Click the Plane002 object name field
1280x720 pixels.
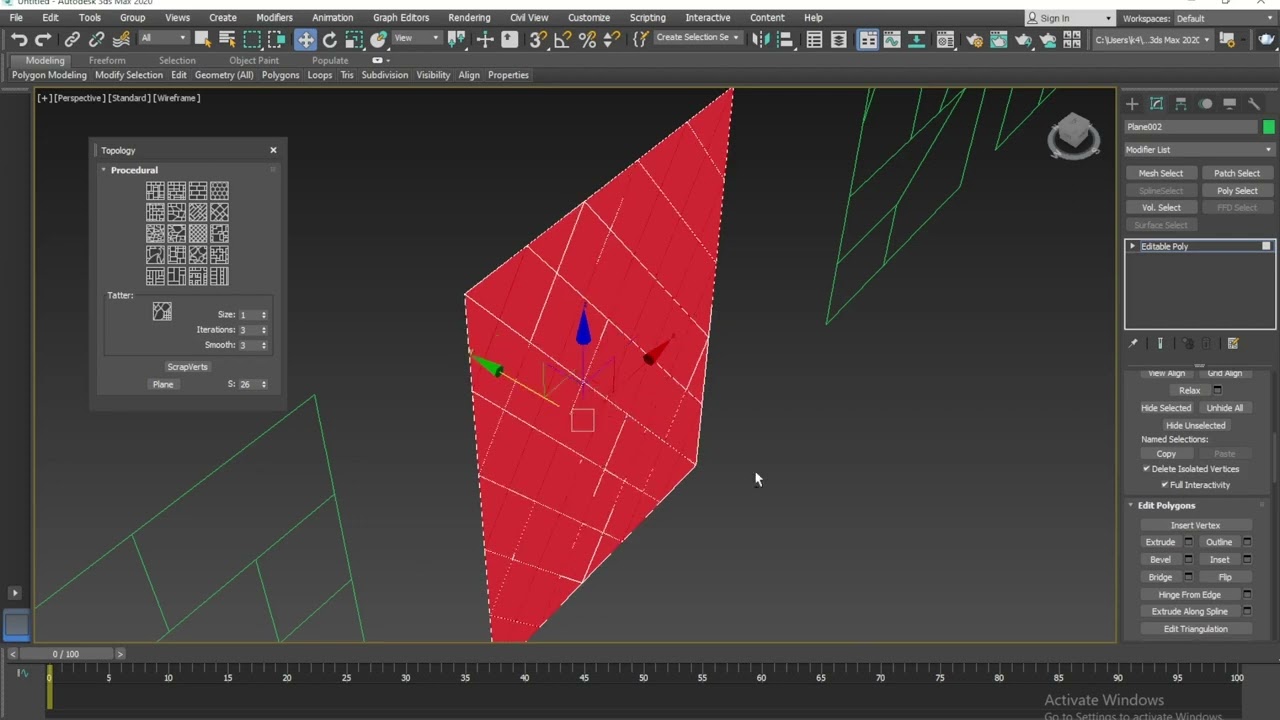(x=1191, y=127)
